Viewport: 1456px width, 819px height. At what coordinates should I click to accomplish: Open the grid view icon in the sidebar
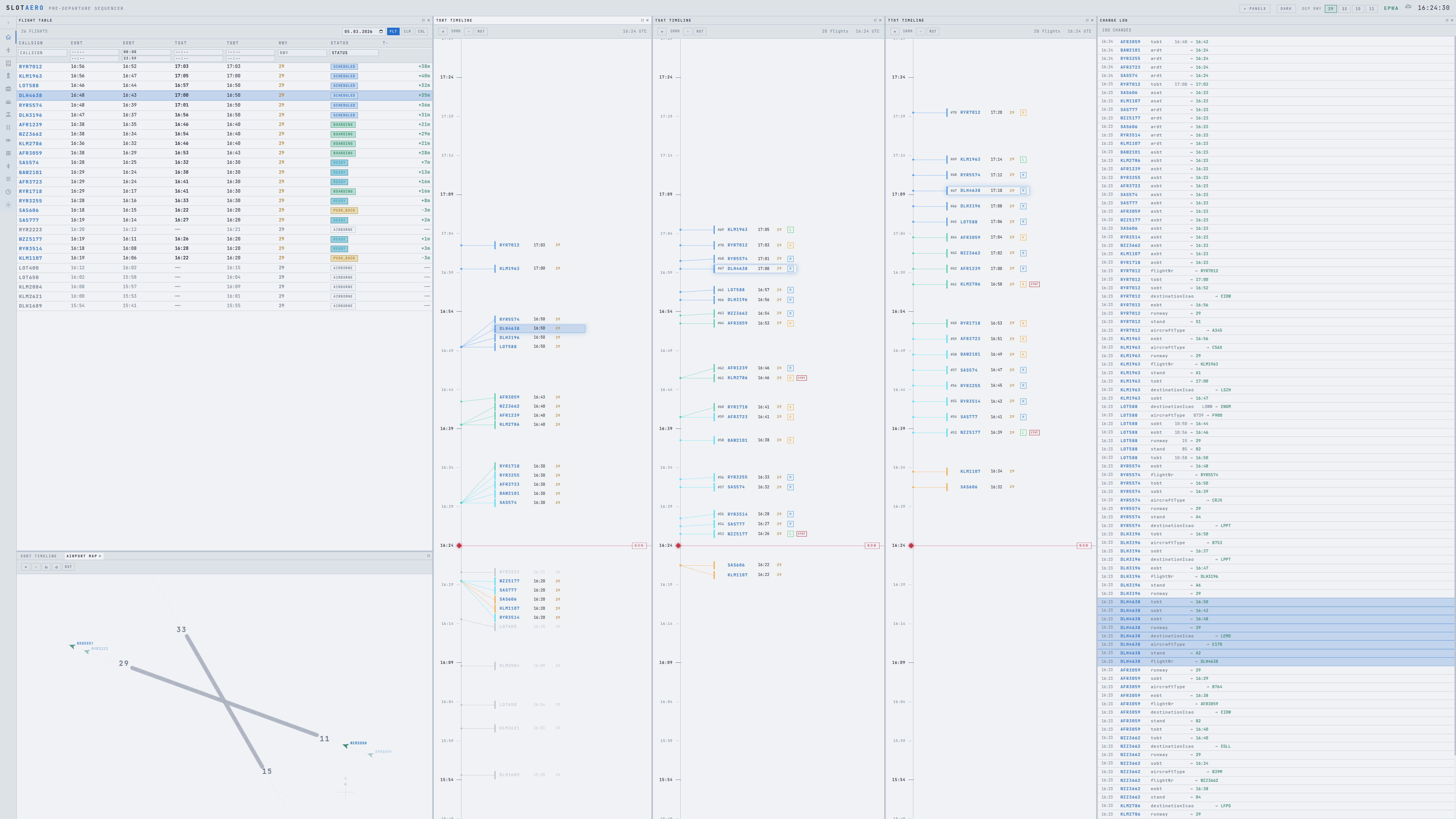(8, 153)
